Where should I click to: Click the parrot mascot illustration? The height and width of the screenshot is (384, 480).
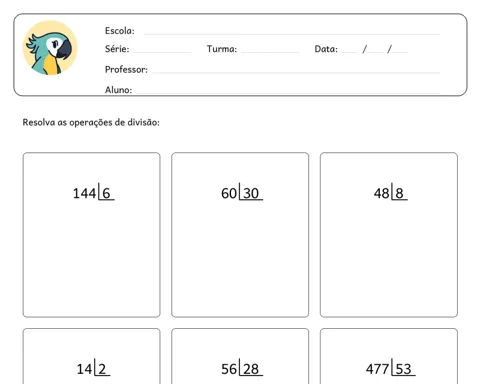coord(50,48)
